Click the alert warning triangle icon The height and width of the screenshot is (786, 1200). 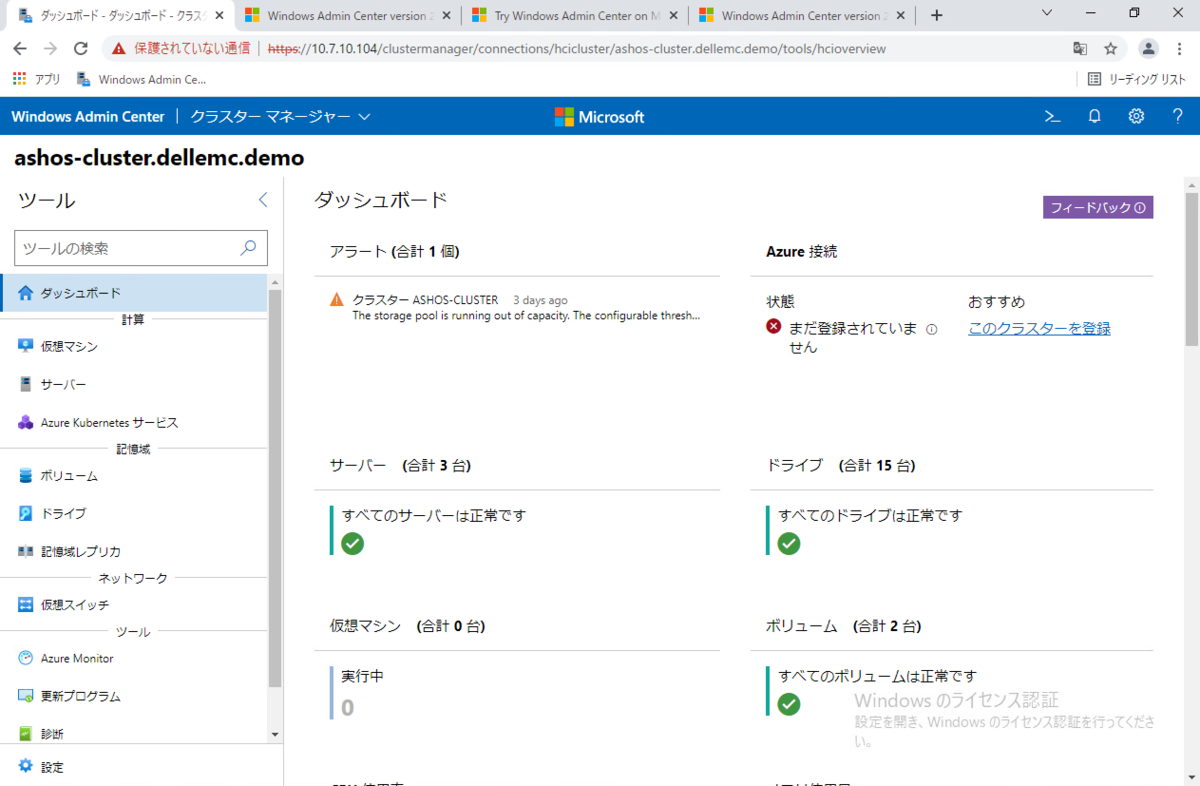(x=337, y=299)
